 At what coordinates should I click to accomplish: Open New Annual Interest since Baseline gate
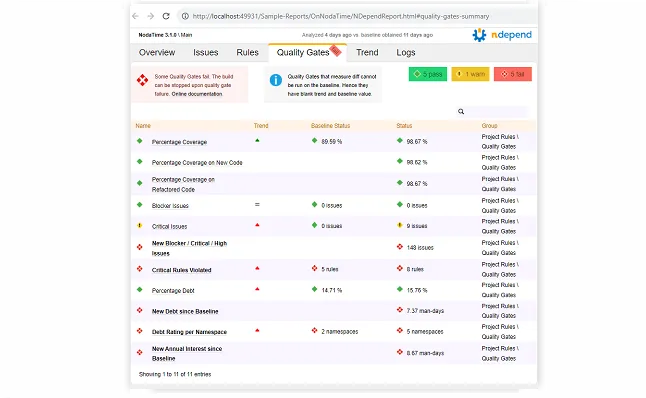click(187, 354)
